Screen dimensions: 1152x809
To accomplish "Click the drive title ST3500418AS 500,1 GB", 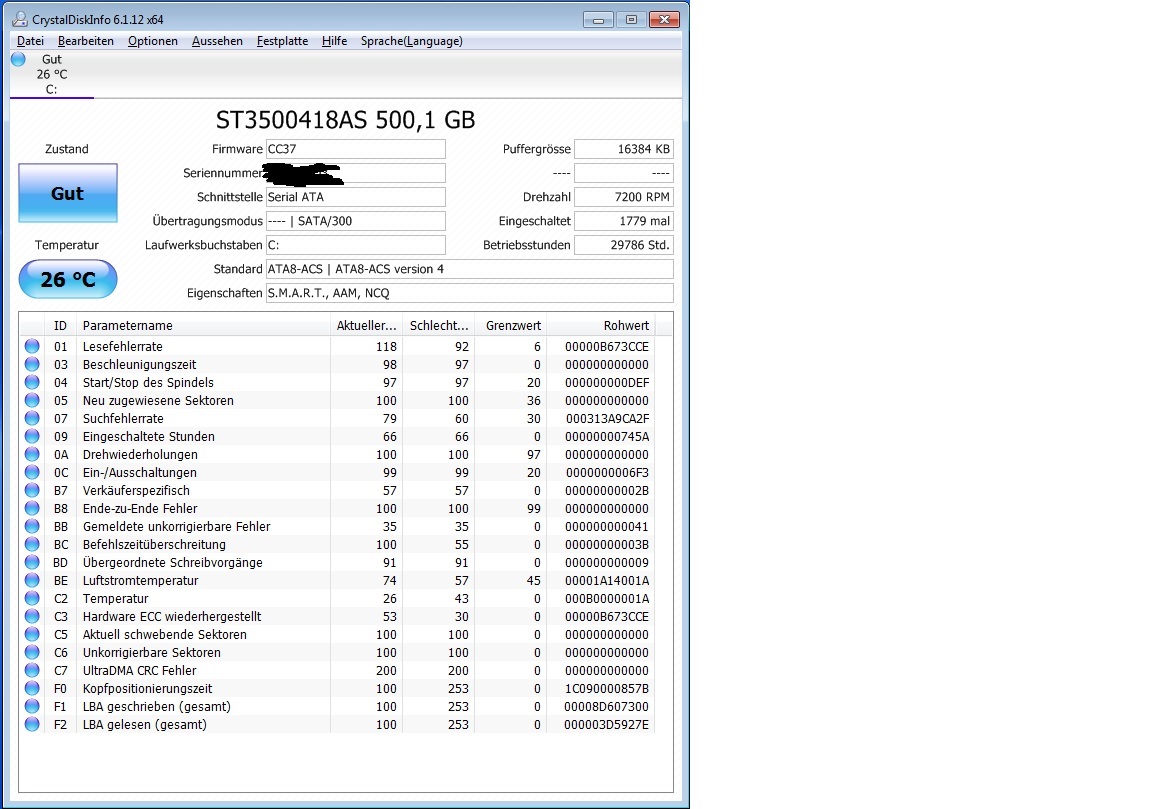I will pos(345,120).
